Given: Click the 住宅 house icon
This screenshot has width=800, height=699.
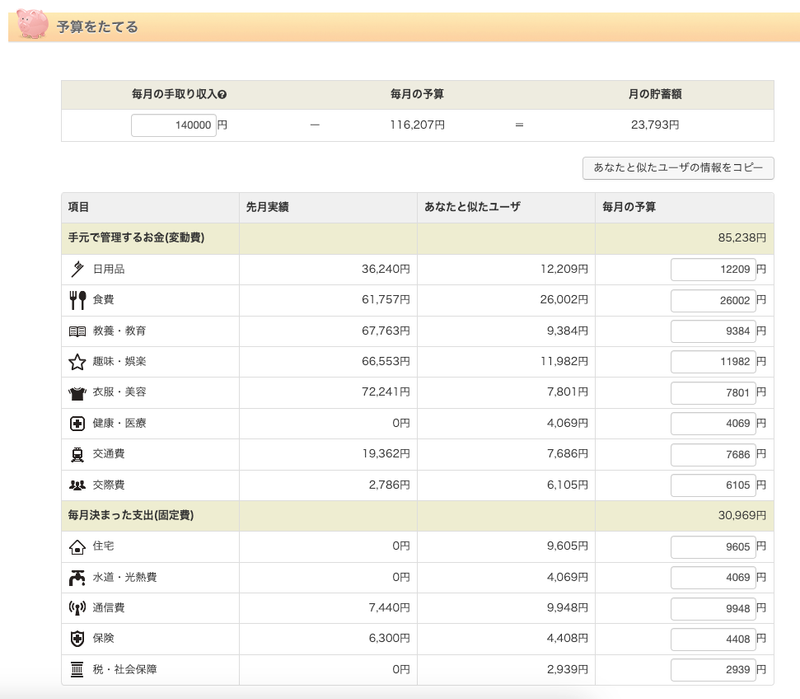Looking at the screenshot, I should tap(77, 547).
